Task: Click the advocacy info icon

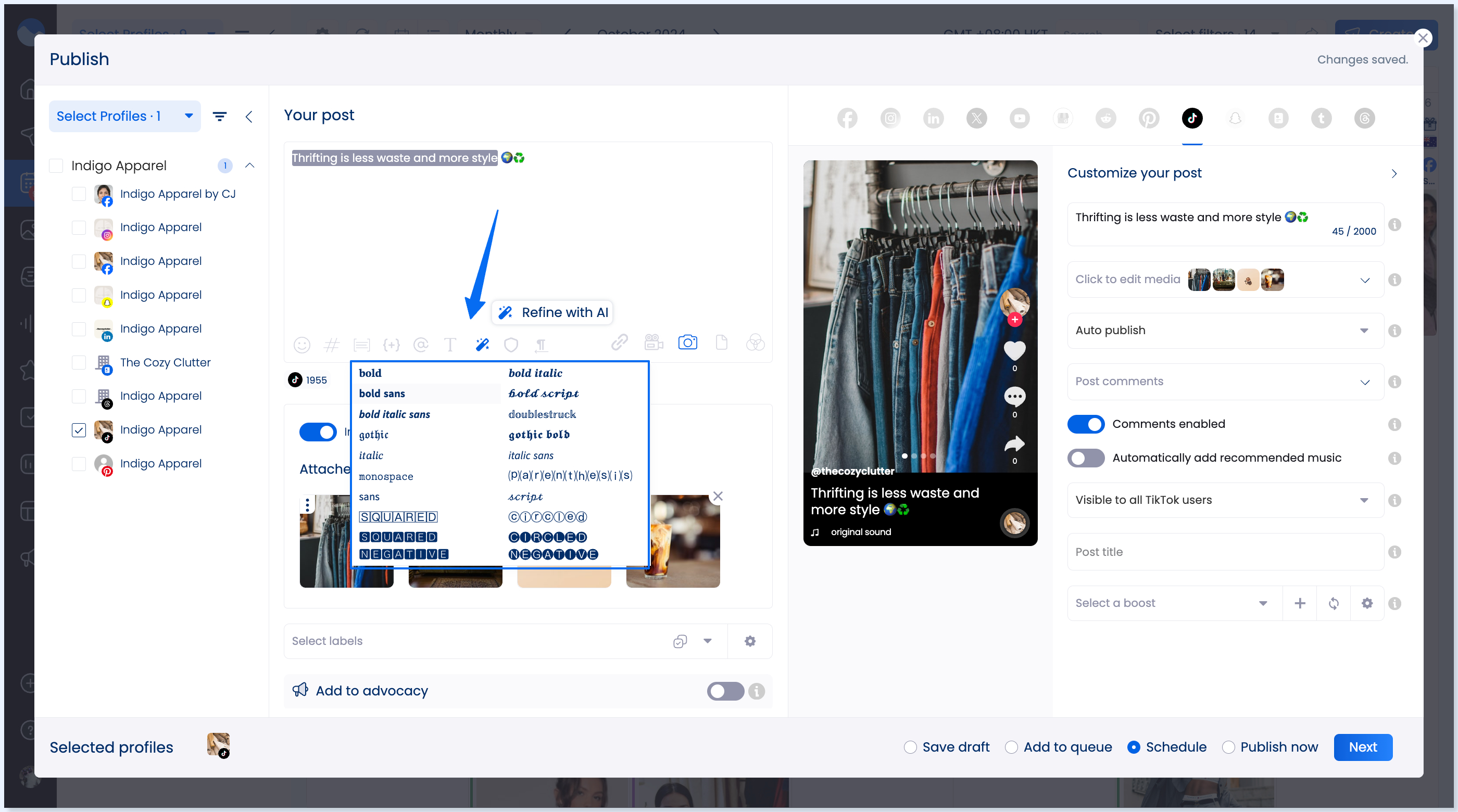Action: [757, 691]
